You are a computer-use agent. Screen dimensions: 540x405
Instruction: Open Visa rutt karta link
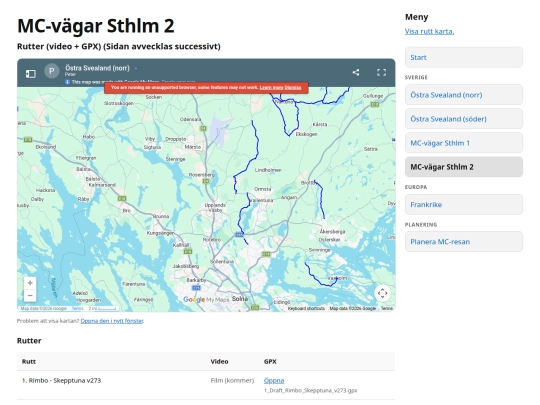click(x=429, y=31)
